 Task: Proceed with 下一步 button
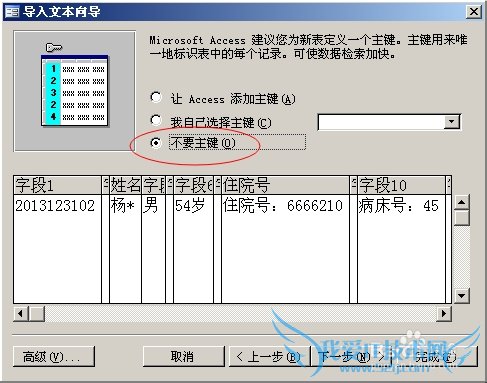tap(352, 357)
